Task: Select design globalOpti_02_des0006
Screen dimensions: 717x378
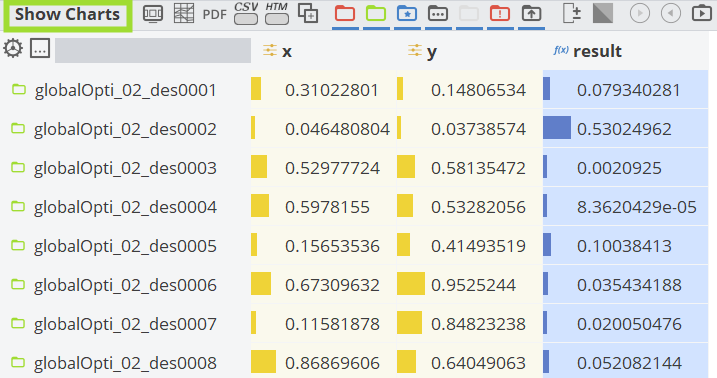Action: (125, 285)
